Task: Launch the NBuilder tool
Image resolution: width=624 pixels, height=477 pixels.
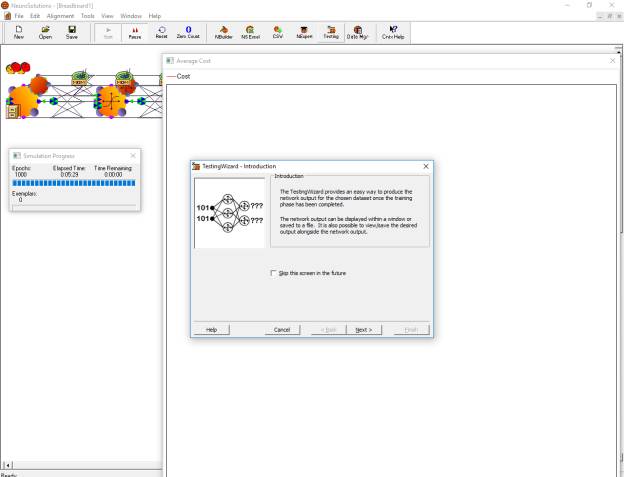Action: [x=223, y=32]
